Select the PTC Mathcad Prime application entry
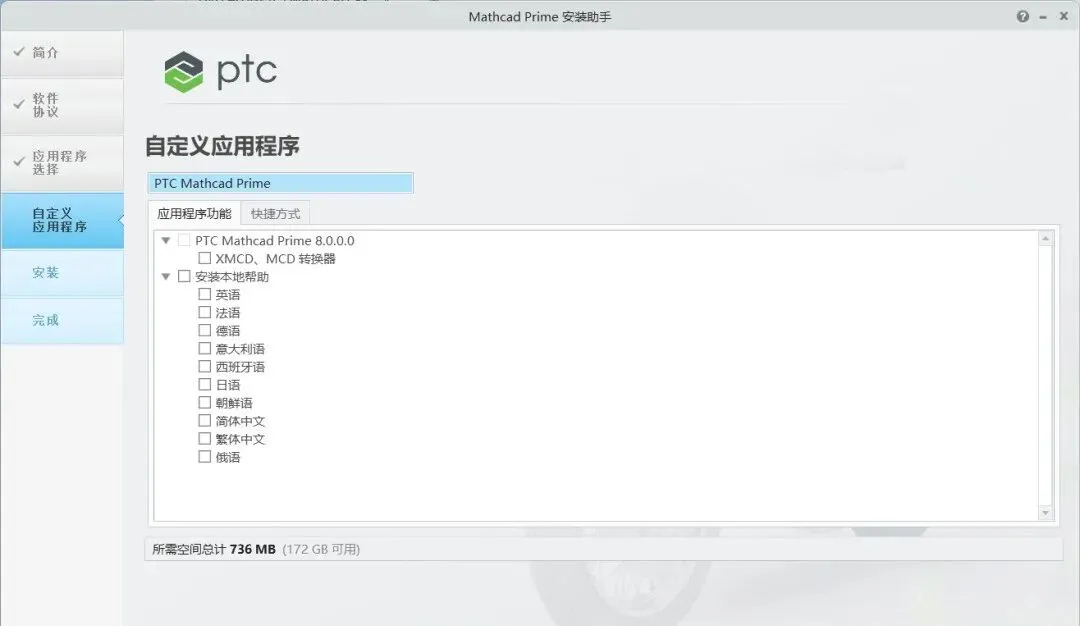The image size is (1080, 626). tap(280, 183)
